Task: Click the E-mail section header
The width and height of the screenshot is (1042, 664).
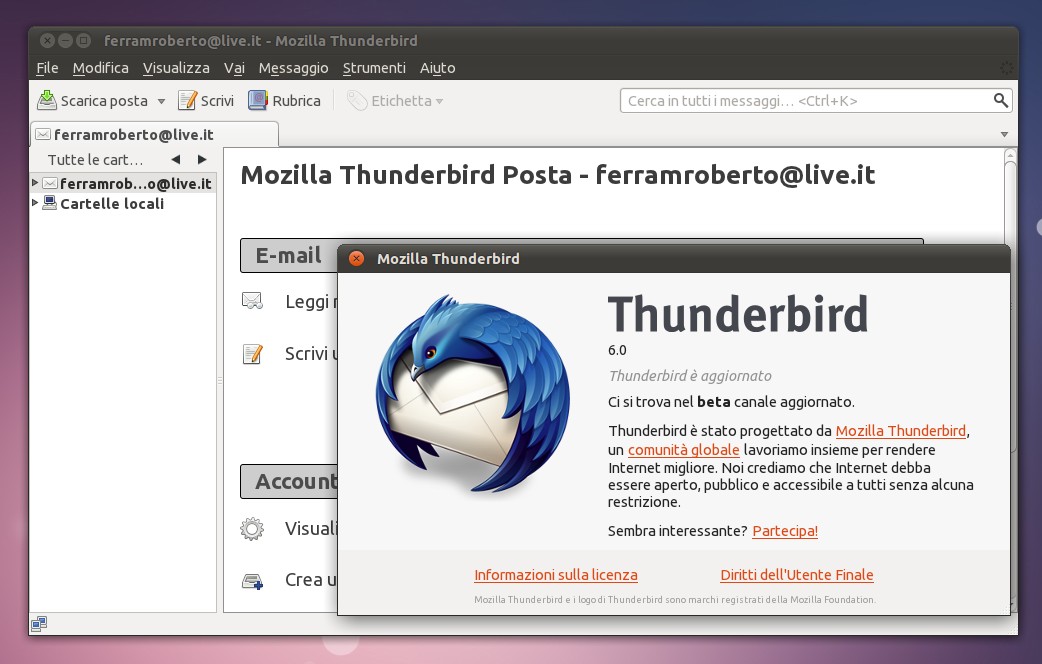Action: click(289, 255)
